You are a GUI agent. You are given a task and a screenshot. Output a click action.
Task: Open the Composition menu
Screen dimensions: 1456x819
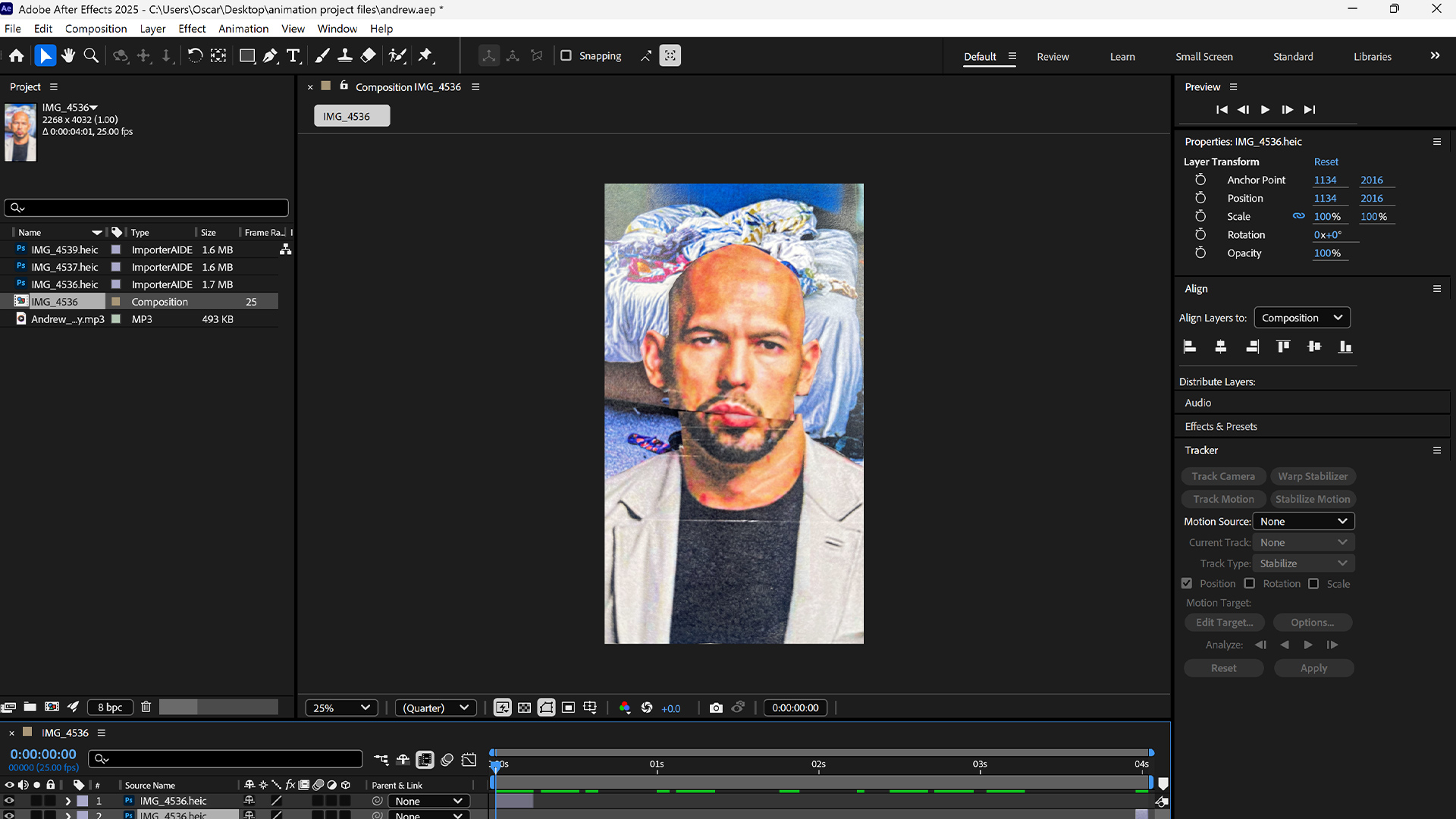point(96,29)
